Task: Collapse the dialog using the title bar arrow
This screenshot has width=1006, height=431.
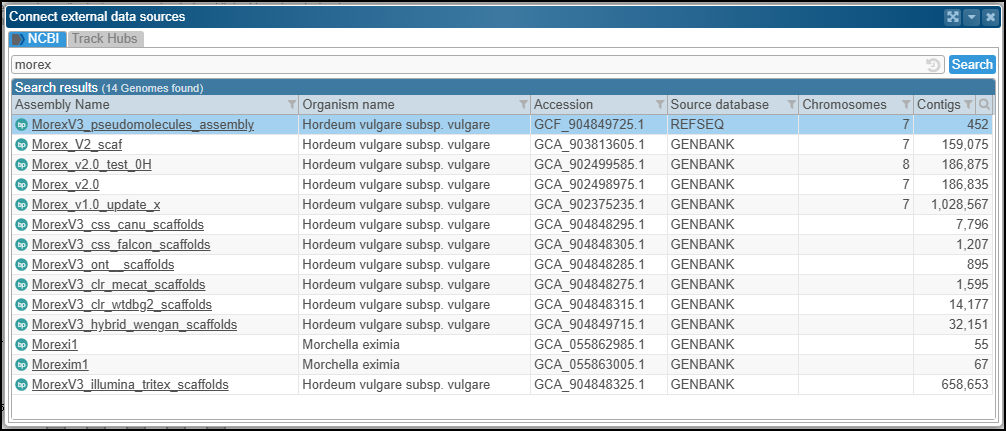Action: click(x=971, y=17)
